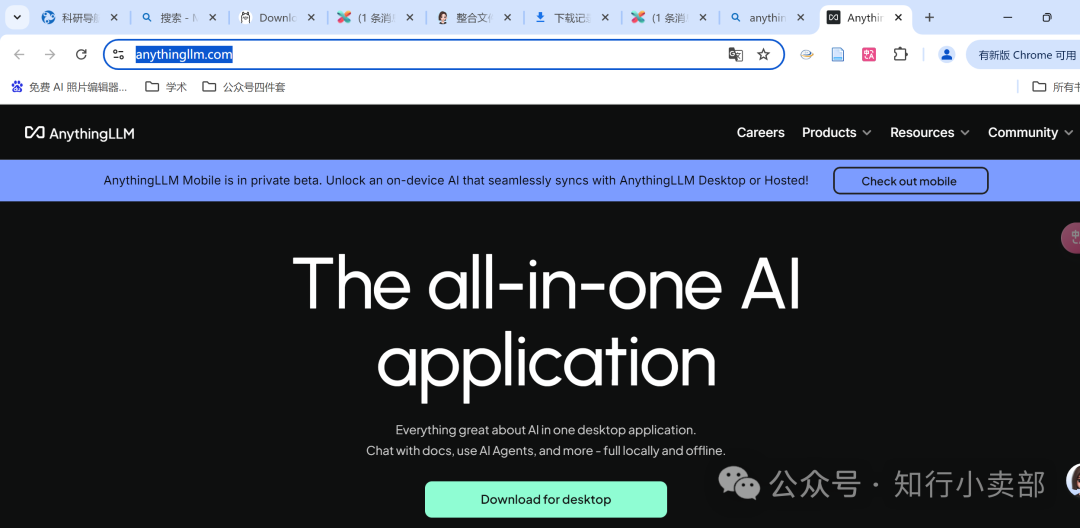Close the 搜索 tab
This screenshot has height=528, width=1080.
click(x=213, y=18)
